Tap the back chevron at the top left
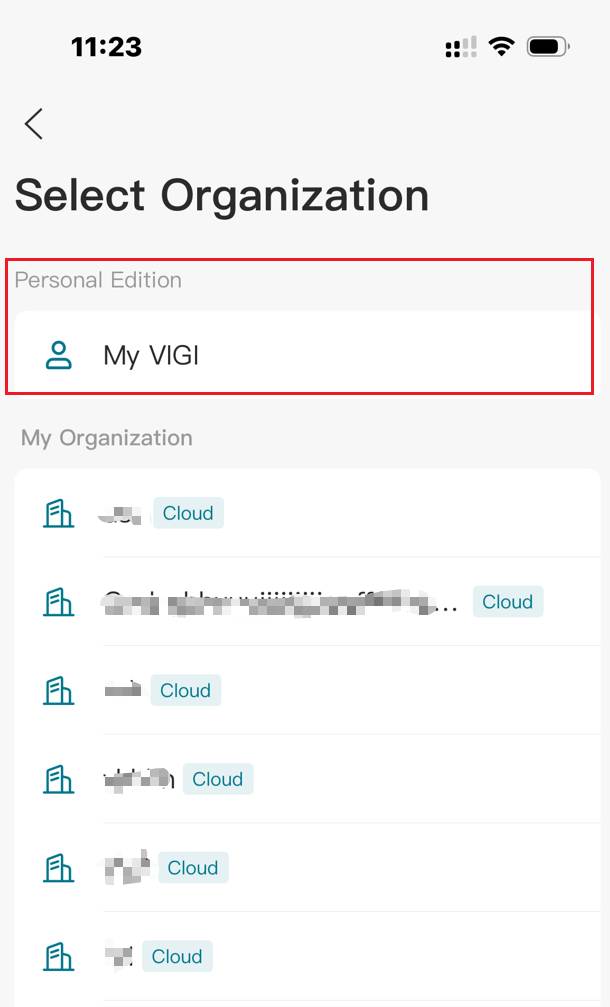This screenshot has width=610, height=1007. (33, 124)
